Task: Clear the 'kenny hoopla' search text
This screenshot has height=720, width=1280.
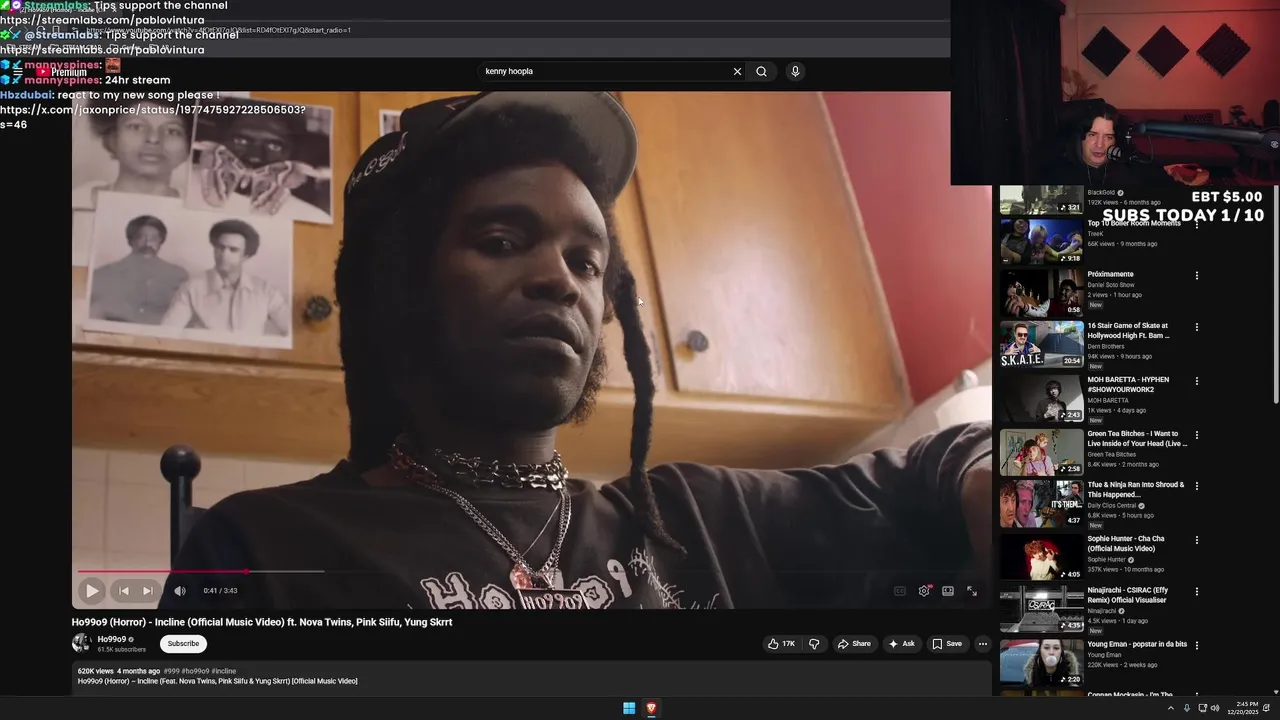Action: [737, 71]
